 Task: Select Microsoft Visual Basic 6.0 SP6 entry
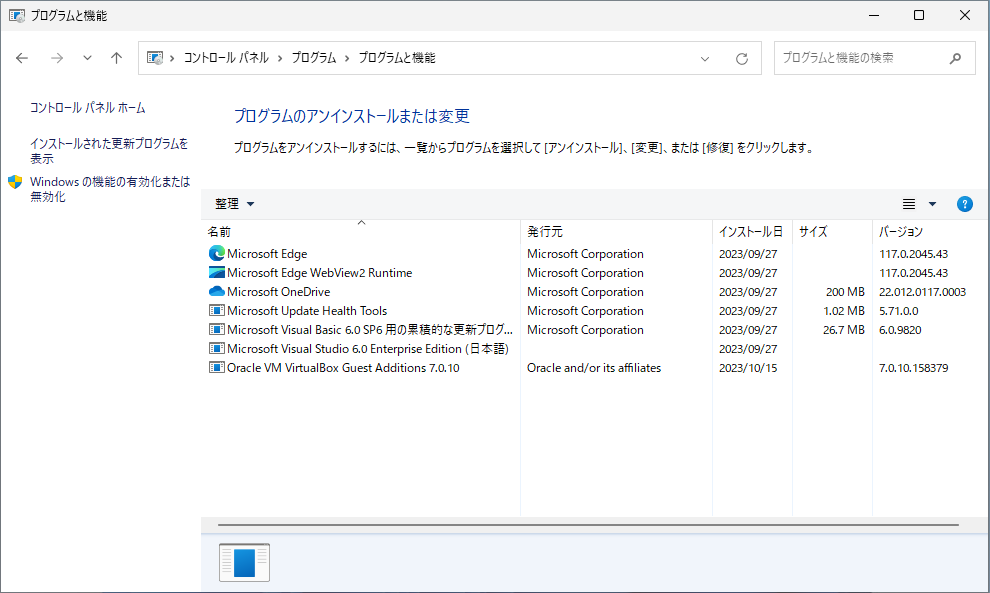pyautogui.click(x=369, y=330)
